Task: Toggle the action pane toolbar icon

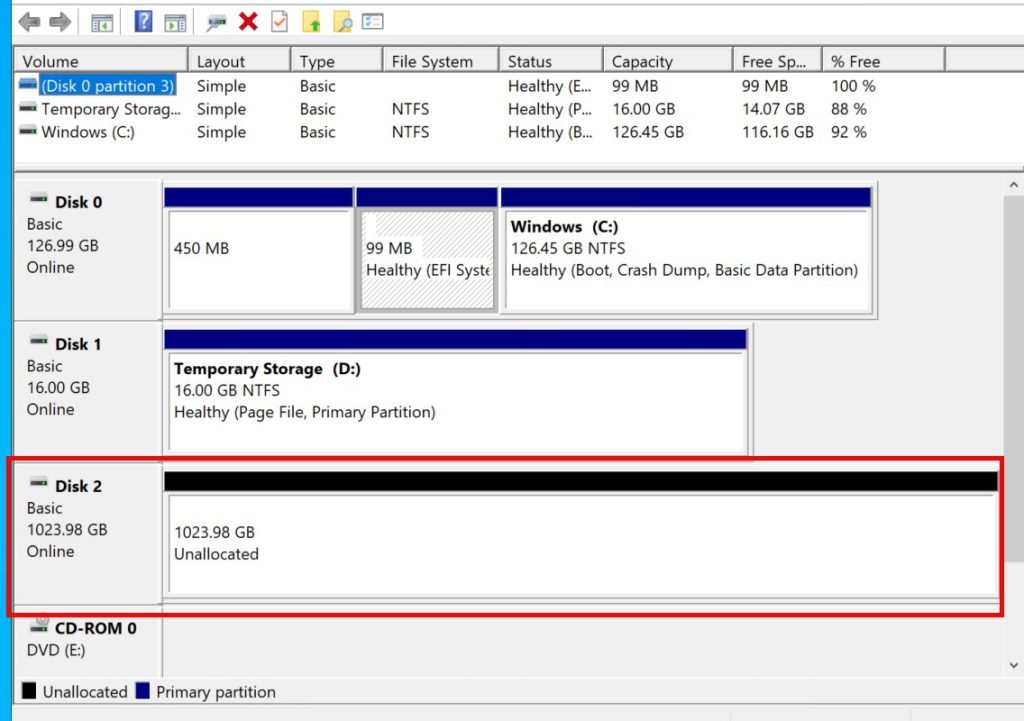Action: click(x=175, y=23)
